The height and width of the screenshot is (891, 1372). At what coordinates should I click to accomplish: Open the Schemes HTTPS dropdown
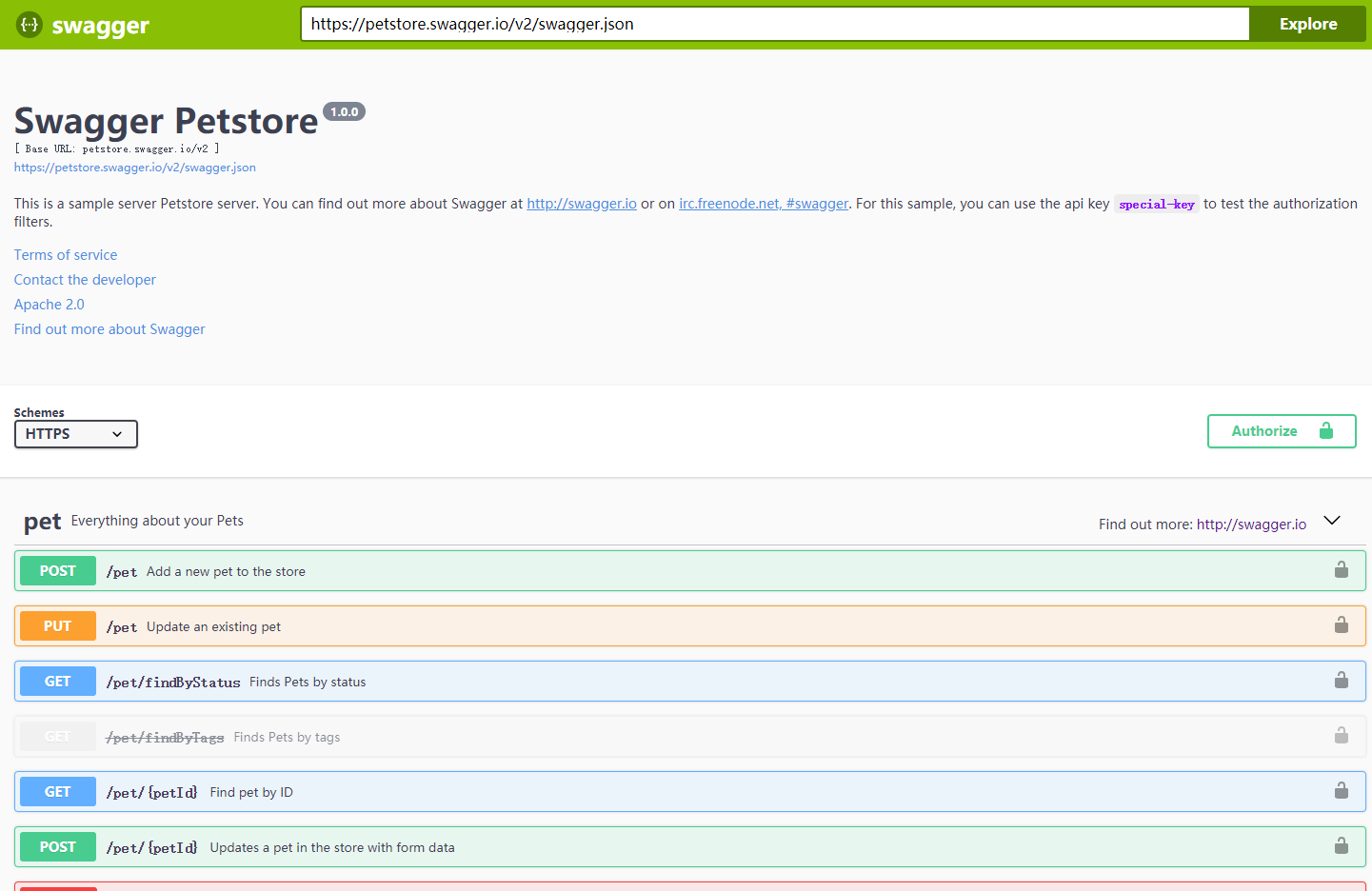pos(76,434)
